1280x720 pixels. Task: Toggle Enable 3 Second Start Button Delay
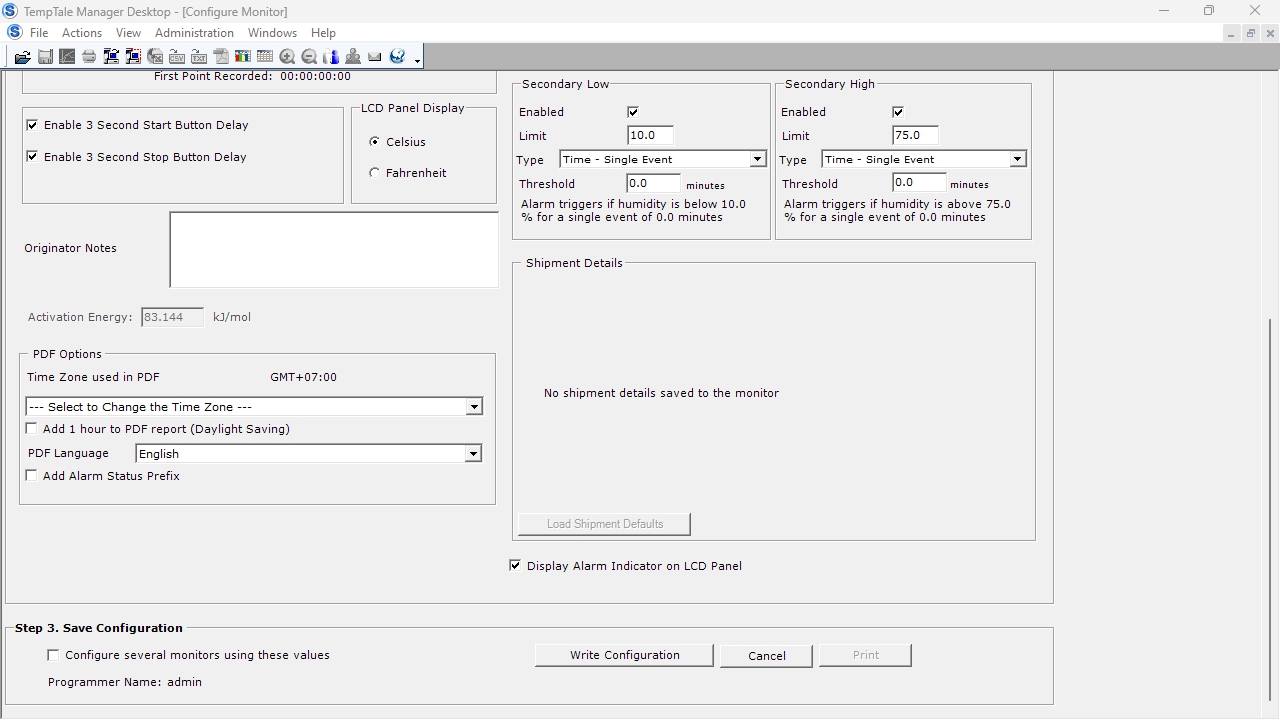coord(32,125)
